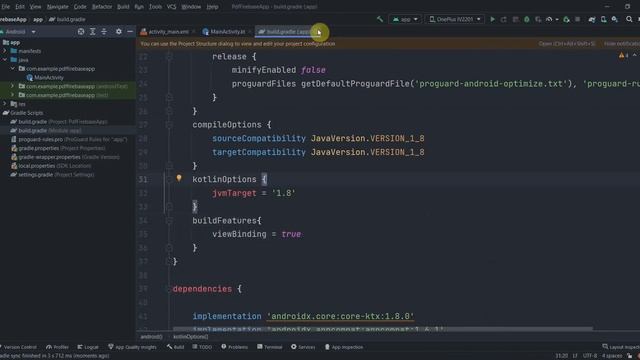
Task: Open gradle.properties file
Action: 58,148
